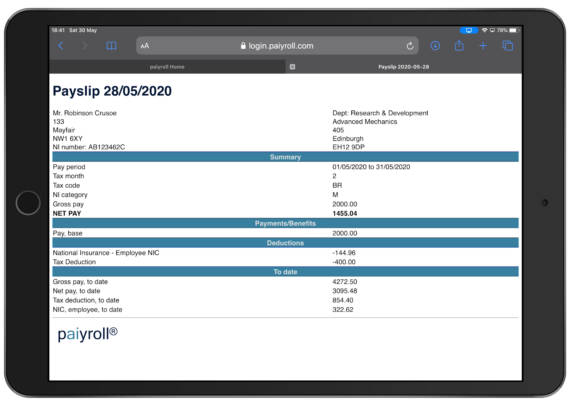Click the Tax code value BR
569x400 pixels.
(x=337, y=185)
